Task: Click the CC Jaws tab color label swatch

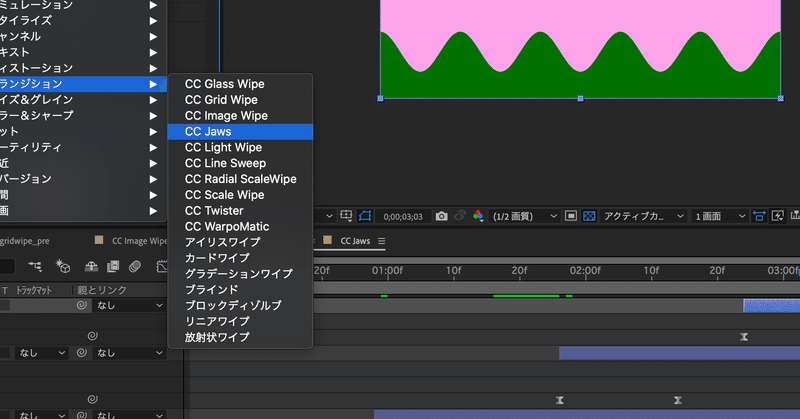Action: [328, 240]
